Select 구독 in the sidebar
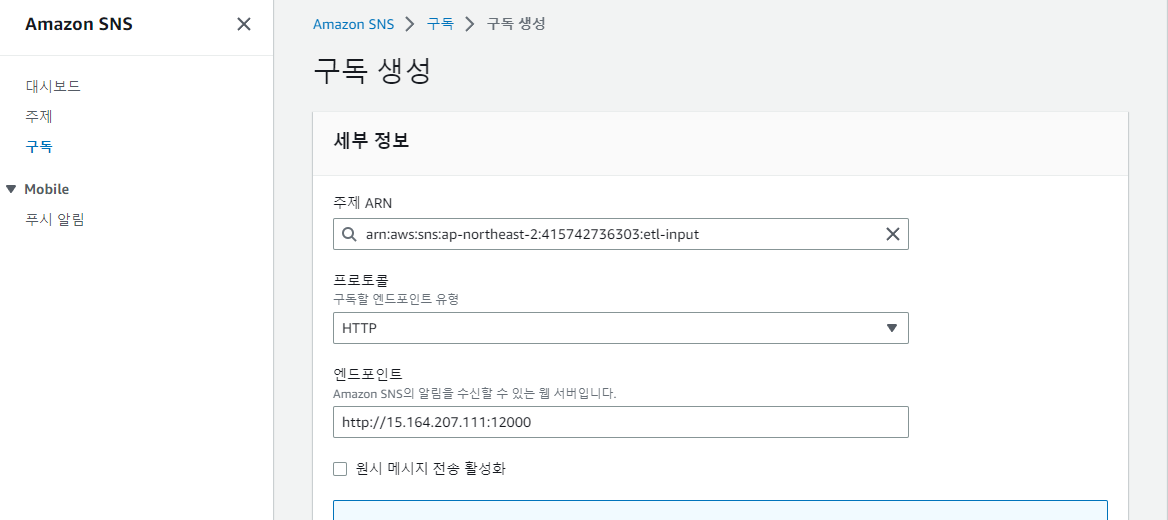Screen dimensions: 1168x520 [39, 147]
